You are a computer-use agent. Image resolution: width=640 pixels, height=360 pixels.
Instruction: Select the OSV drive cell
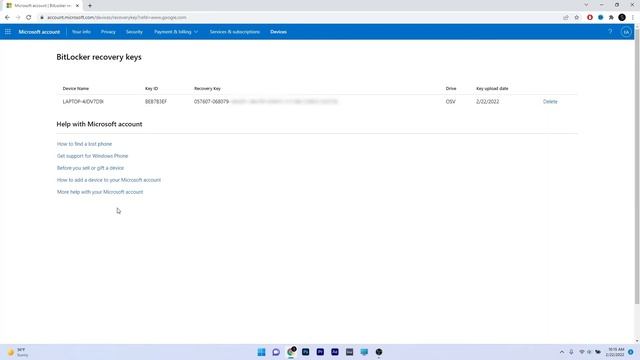click(x=451, y=102)
